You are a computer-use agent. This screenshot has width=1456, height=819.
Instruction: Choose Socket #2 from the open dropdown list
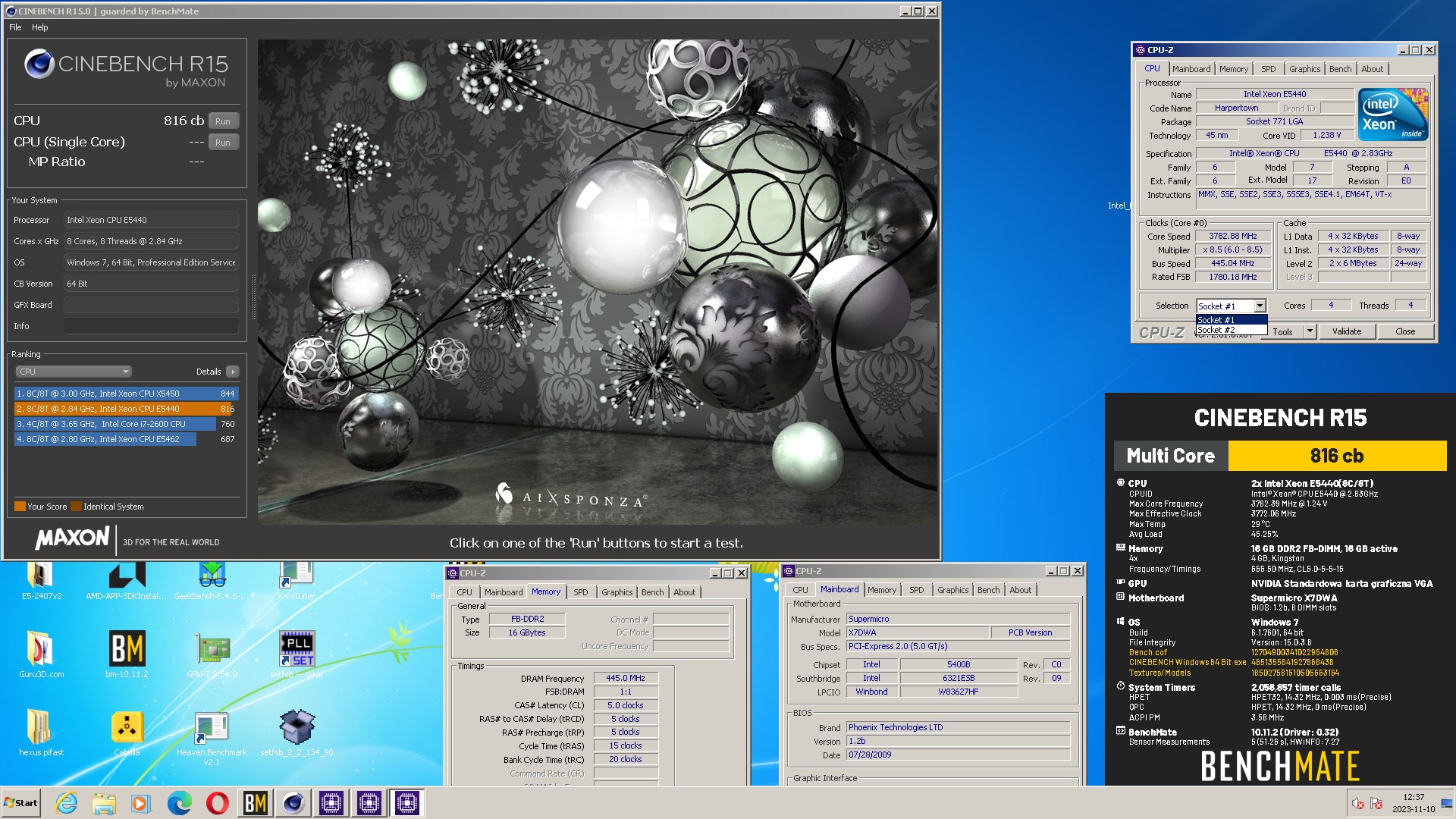coord(1232,330)
